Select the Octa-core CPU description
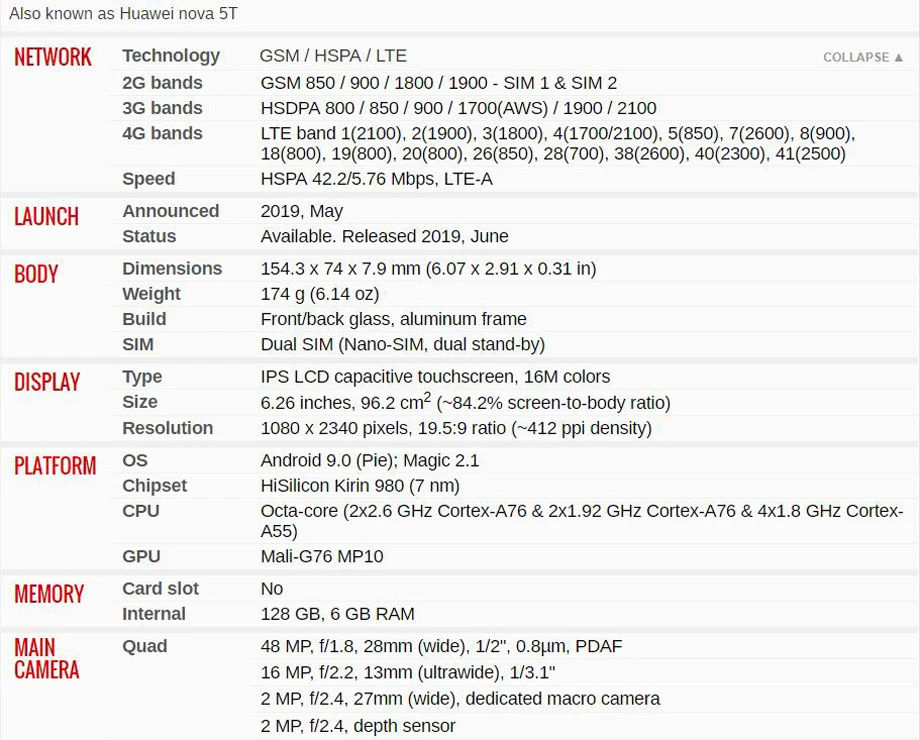The image size is (920, 740). (582, 521)
